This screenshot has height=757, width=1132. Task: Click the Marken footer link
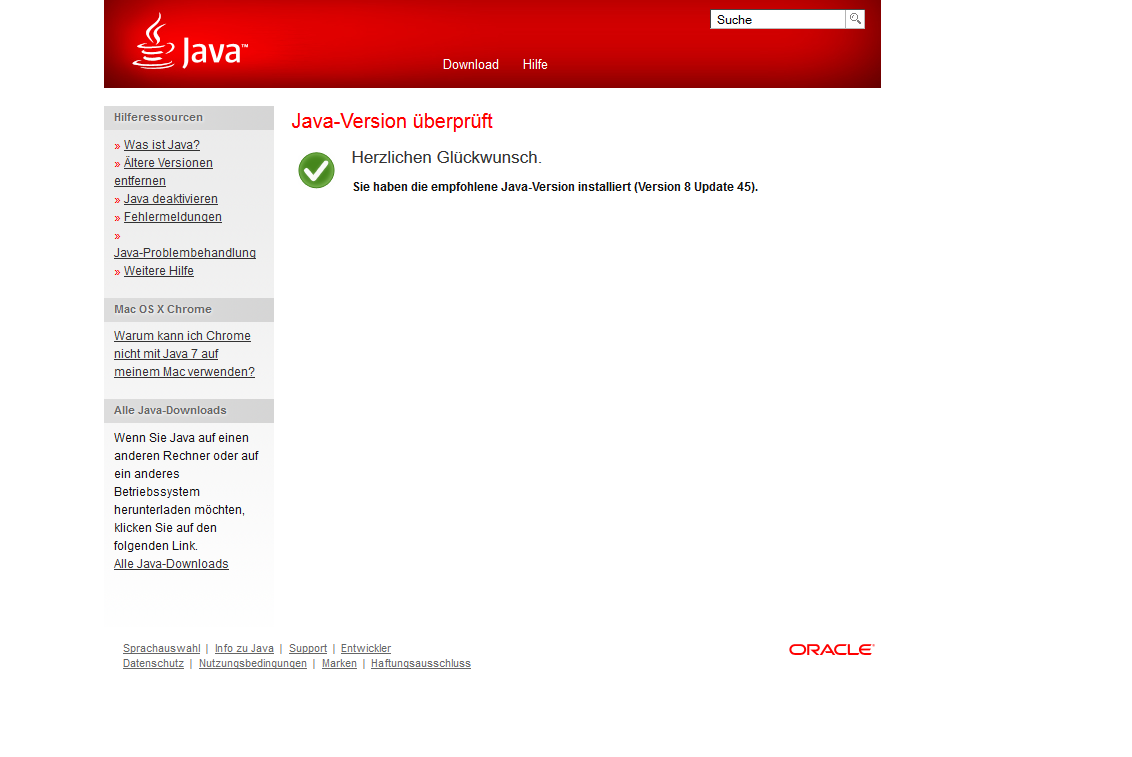tap(339, 664)
